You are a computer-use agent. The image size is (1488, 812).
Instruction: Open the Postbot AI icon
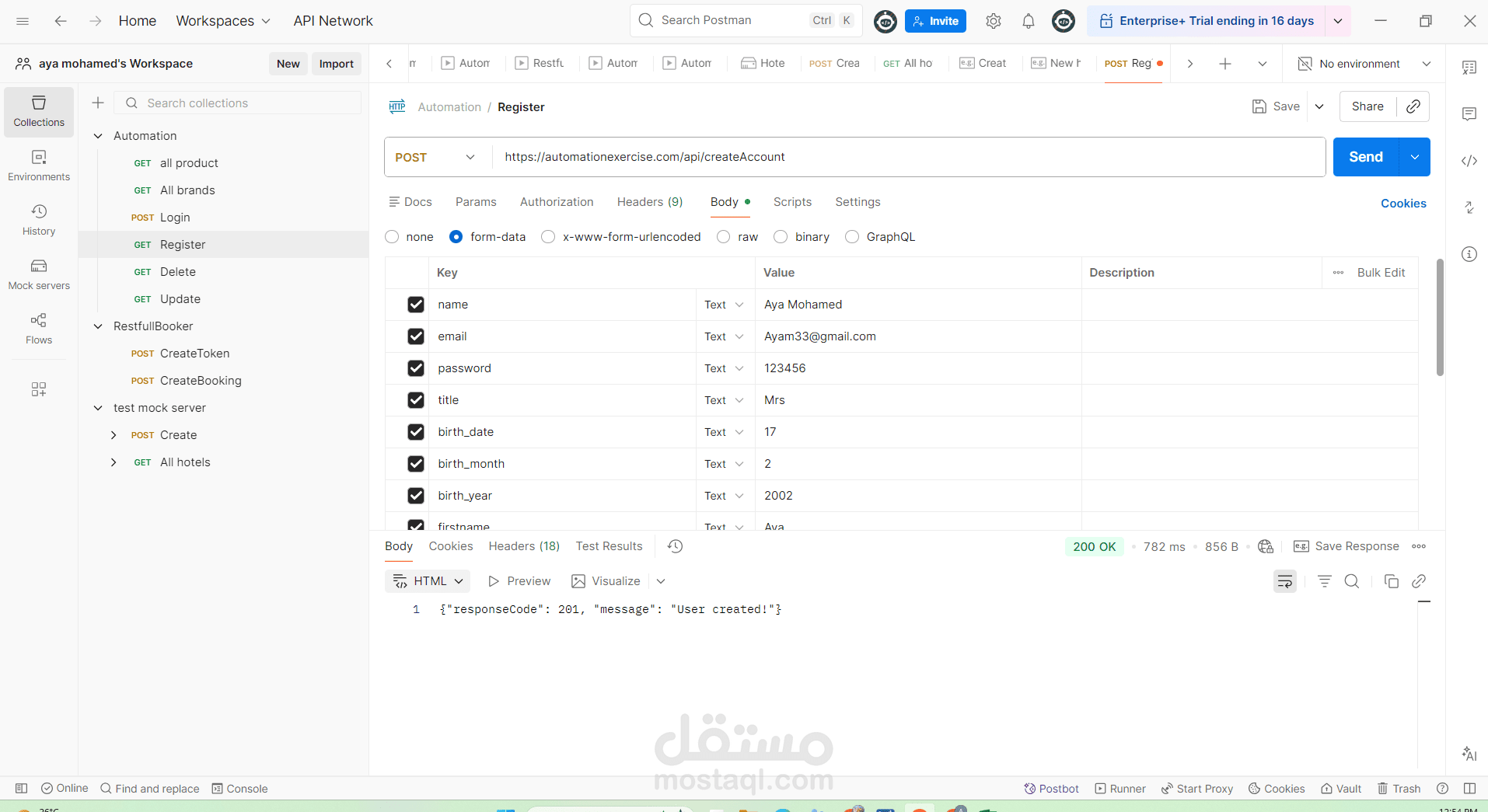pos(1469,753)
